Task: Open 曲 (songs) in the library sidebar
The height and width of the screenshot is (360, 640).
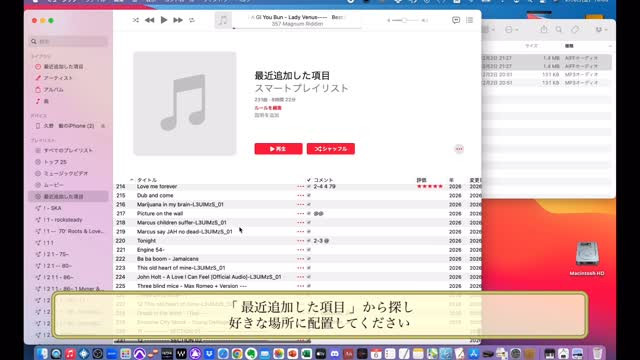Action: tap(46, 101)
